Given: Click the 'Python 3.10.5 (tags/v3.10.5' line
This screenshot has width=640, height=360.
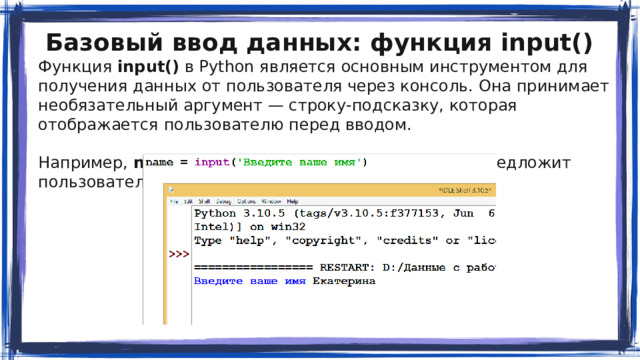Looking at the screenshot, I should pyautogui.click(x=344, y=213).
